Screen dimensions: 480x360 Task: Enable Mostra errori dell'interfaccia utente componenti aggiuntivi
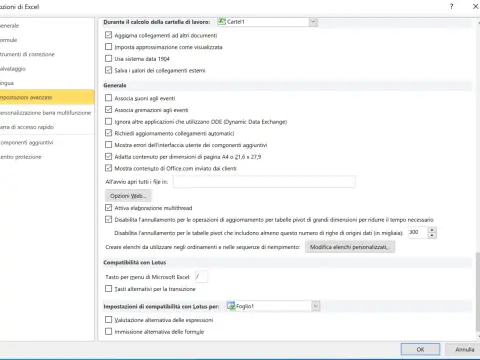tap(108, 145)
